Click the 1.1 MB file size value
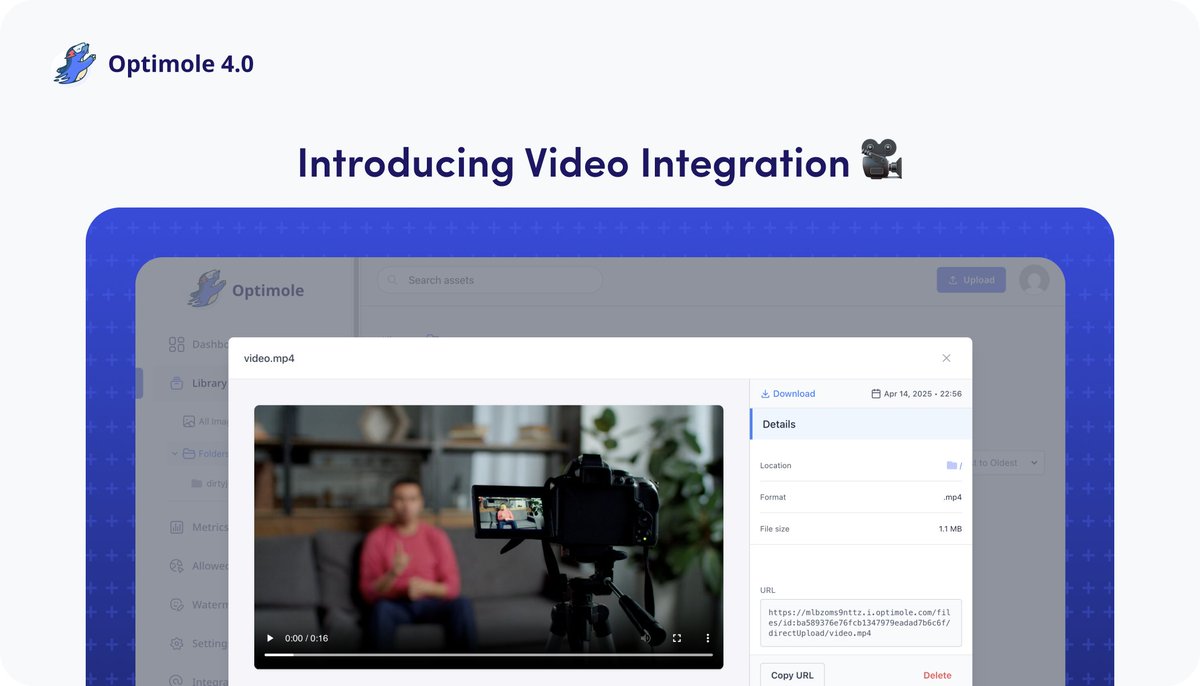 pos(950,529)
